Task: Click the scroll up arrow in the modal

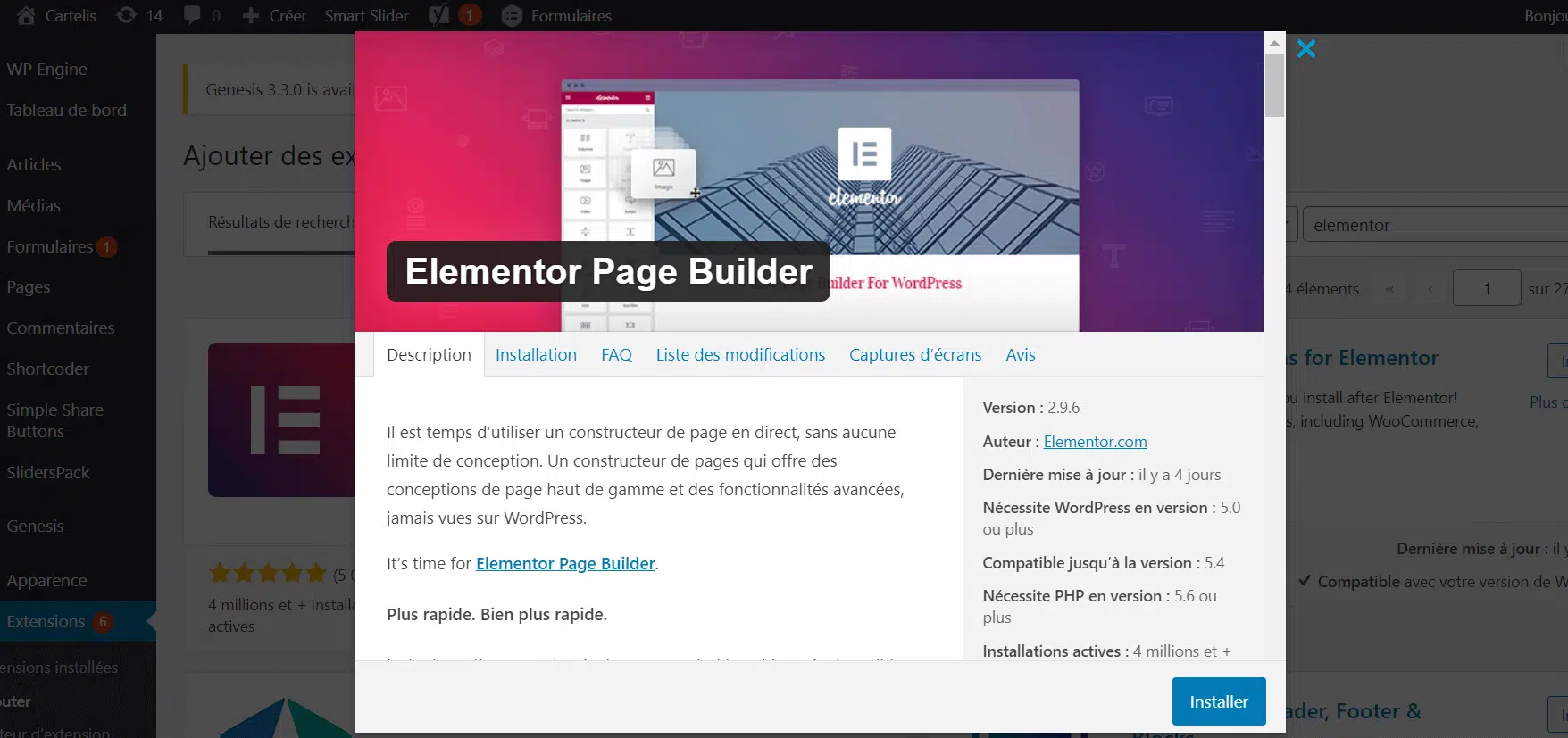Action: 1274,43
